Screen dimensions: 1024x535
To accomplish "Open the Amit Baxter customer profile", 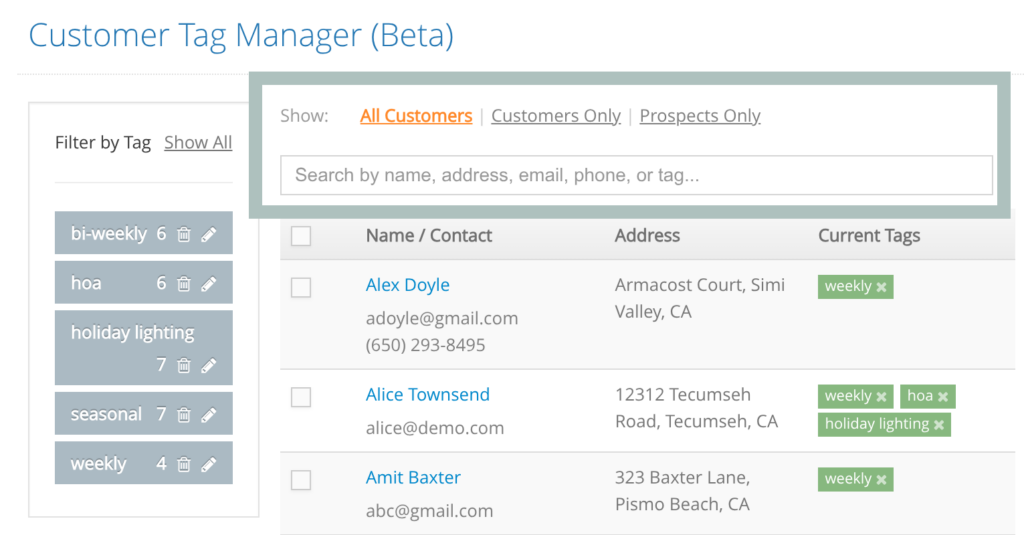I will pyautogui.click(x=413, y=478).
